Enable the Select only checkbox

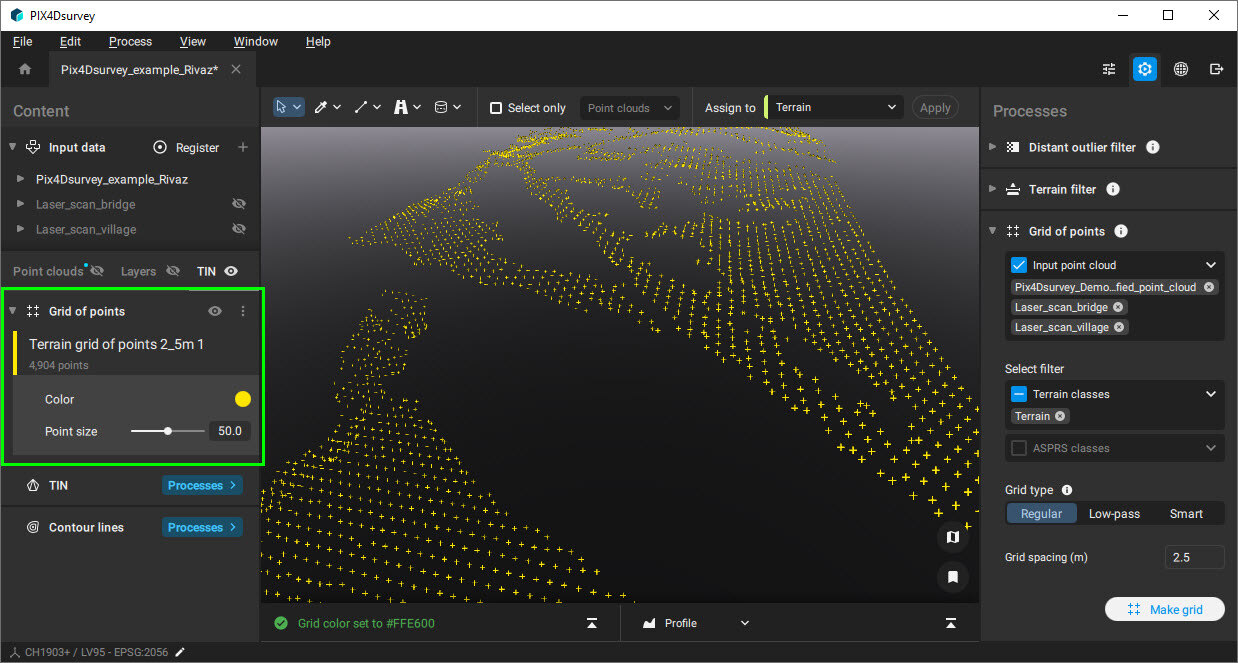coord(496,108)
